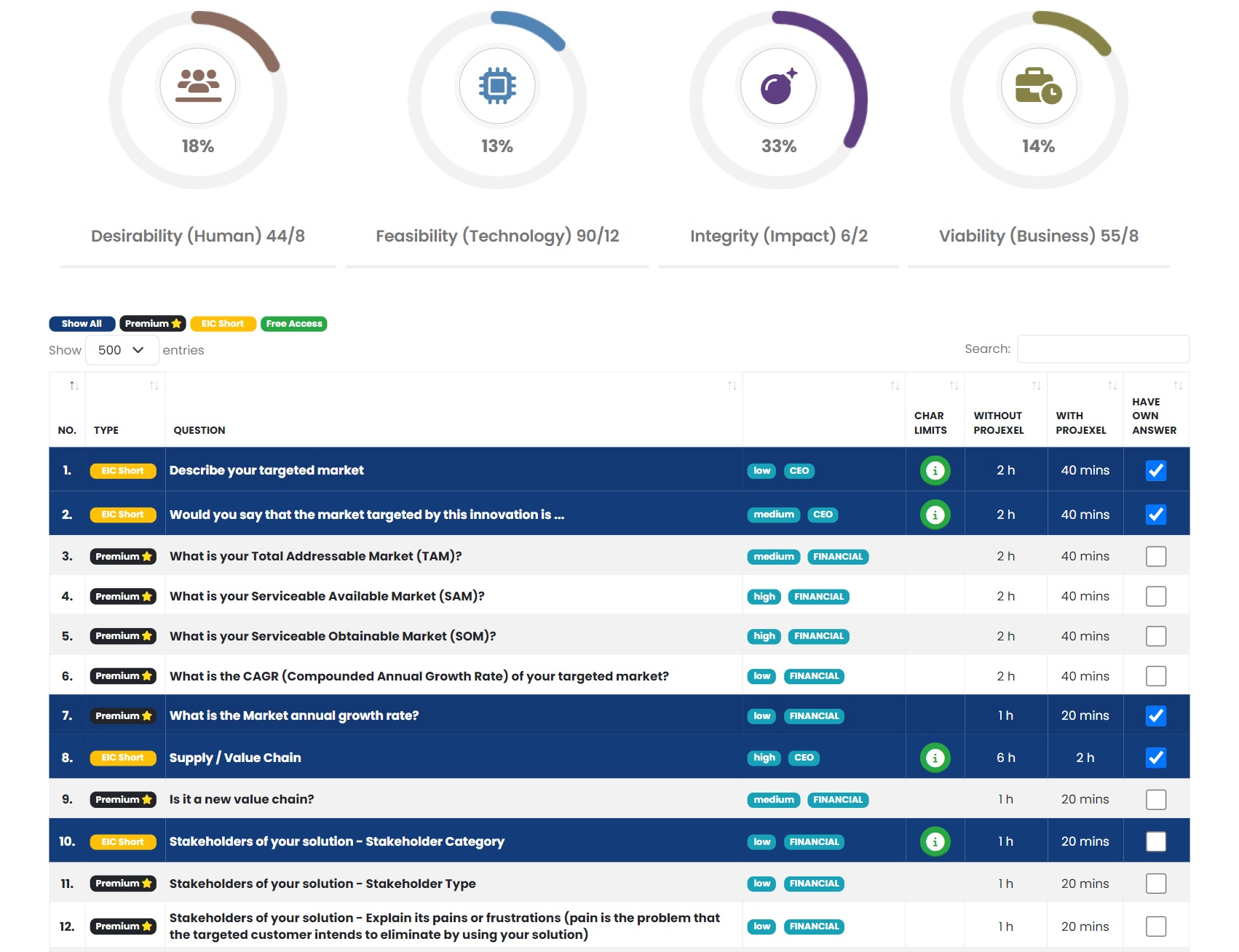This screenshot has height=952, width=1239.
Task: Uncheck own answer for Describe your targeted market
Action: pos(1155,471)
